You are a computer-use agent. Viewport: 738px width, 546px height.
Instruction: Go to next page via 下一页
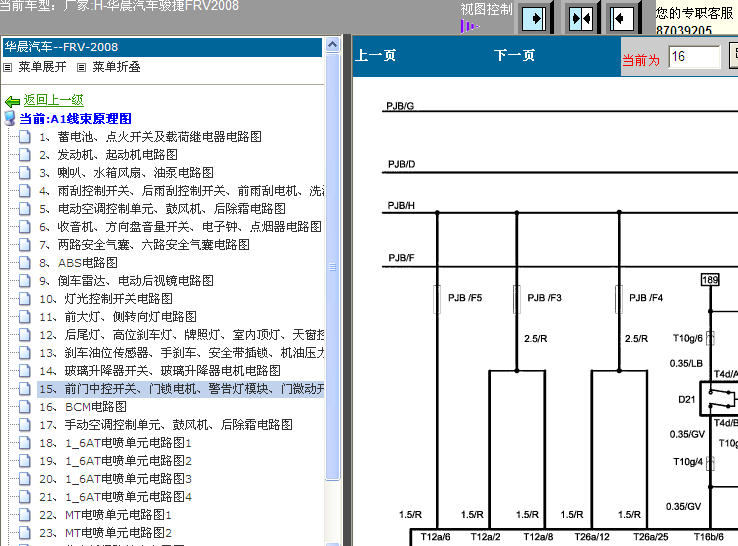[514, 56]
